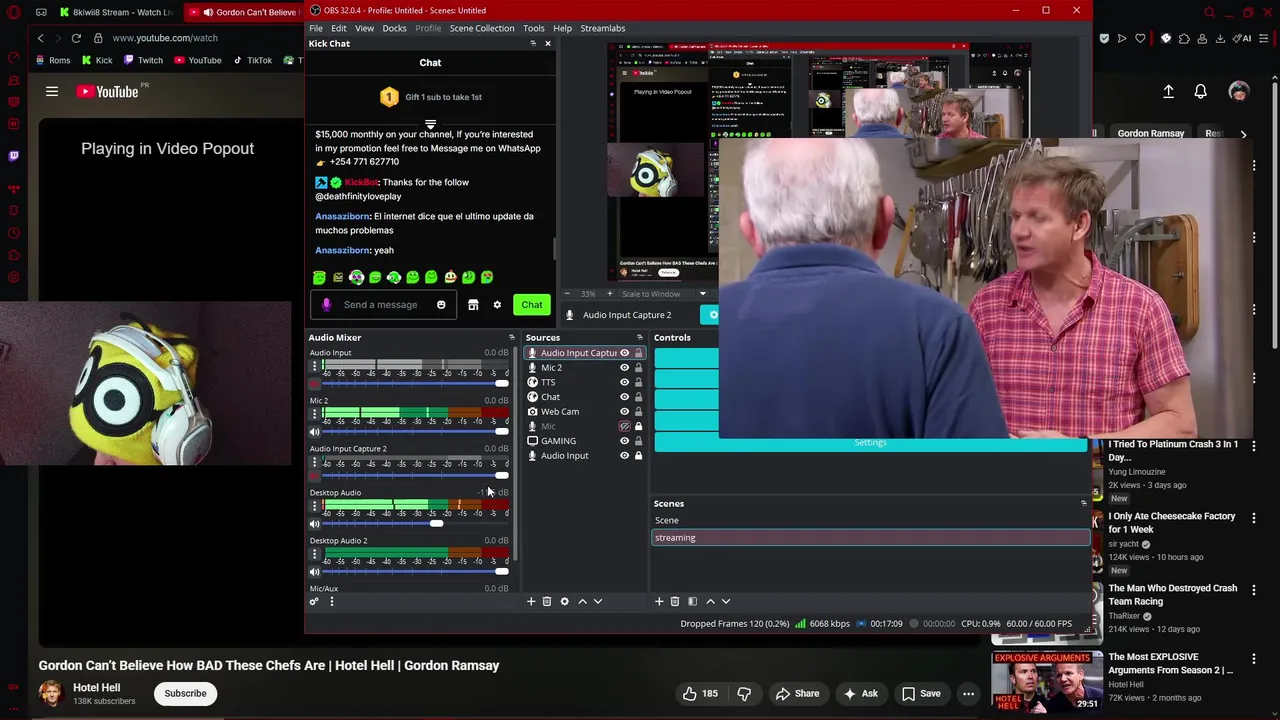Open scene filters icon below Scenes
This screenshot has width=1280, height=720.
pyautogui.click(x=692, y=601)
